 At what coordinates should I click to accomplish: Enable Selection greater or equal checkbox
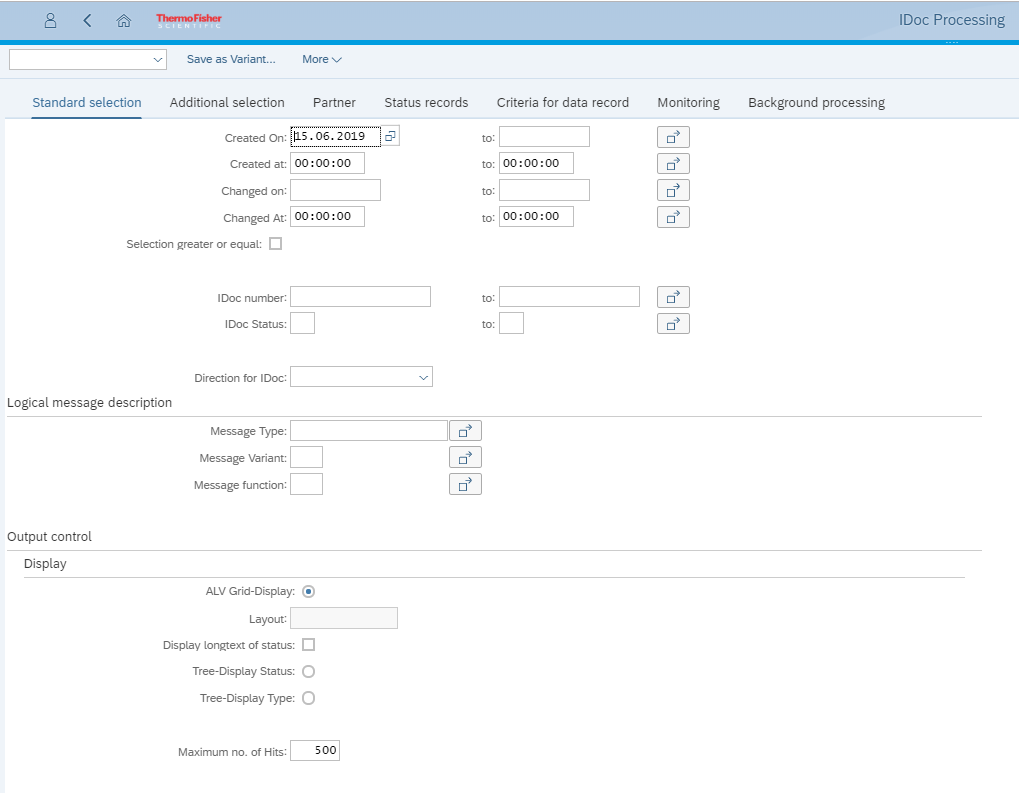[276, 244]
